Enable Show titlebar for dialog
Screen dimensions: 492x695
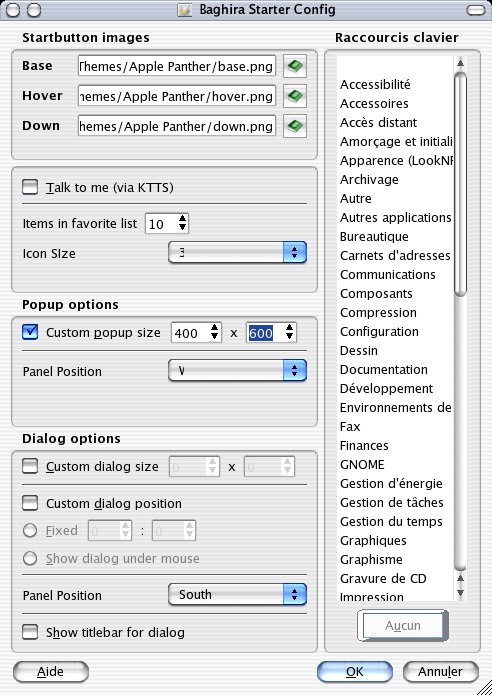30,632
